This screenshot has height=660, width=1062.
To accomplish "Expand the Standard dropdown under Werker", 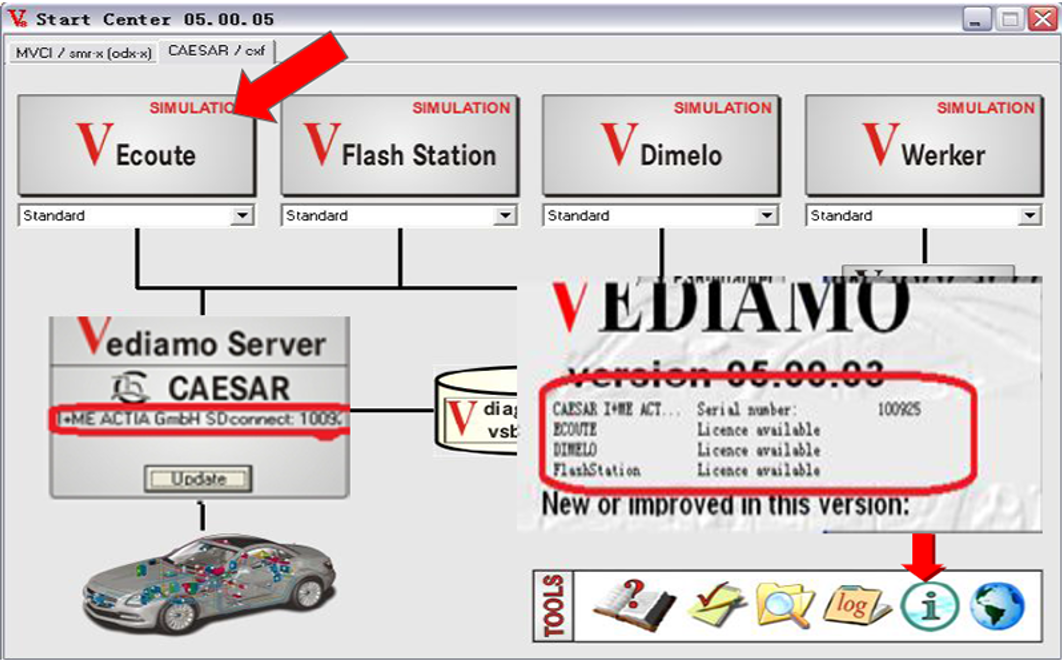I will point(1029,216).
